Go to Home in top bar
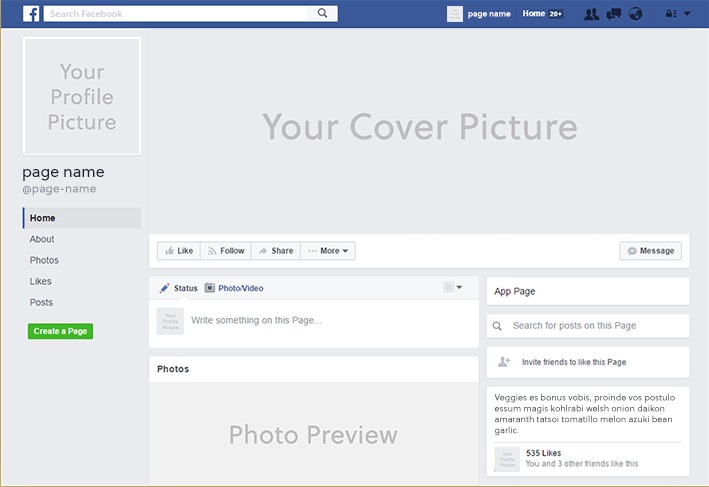 coord(534,14)
